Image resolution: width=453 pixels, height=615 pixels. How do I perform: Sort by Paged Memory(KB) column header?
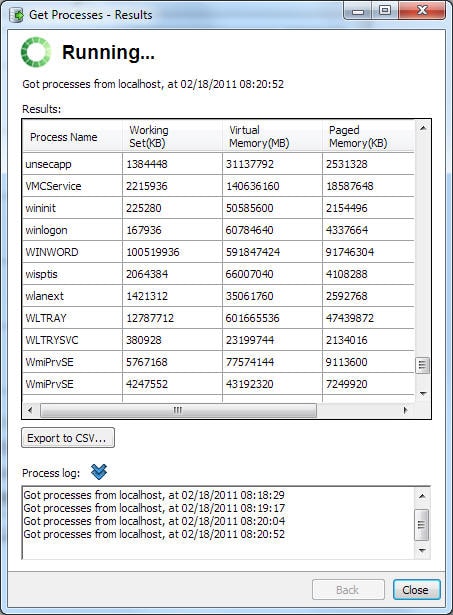coord(368,136)
